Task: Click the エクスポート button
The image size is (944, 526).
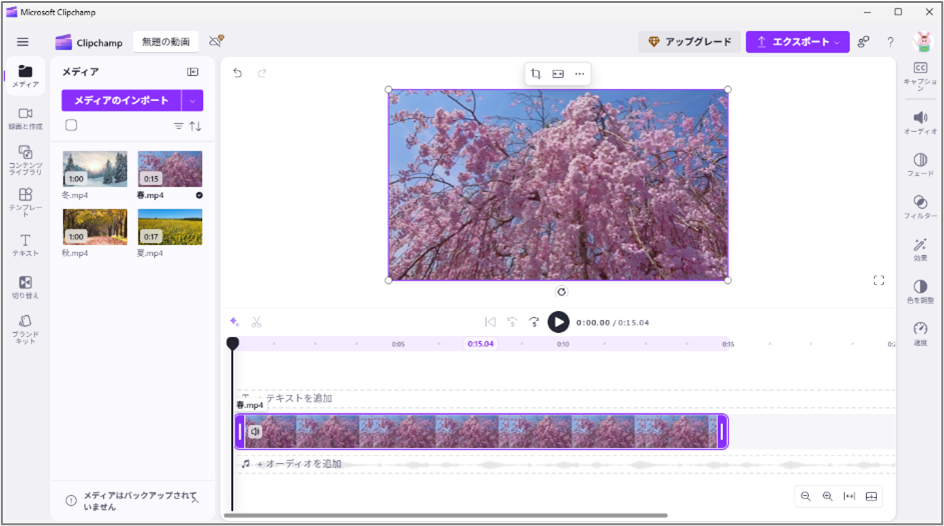Action: click(x=797, y=42)
